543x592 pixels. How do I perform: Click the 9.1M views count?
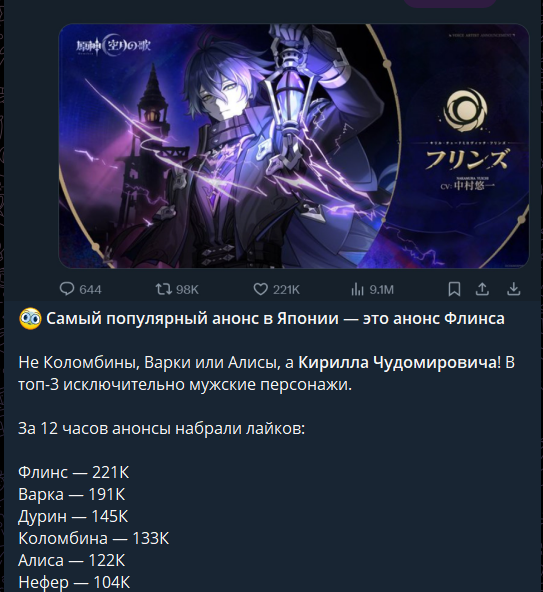click(x=381, y=290)
